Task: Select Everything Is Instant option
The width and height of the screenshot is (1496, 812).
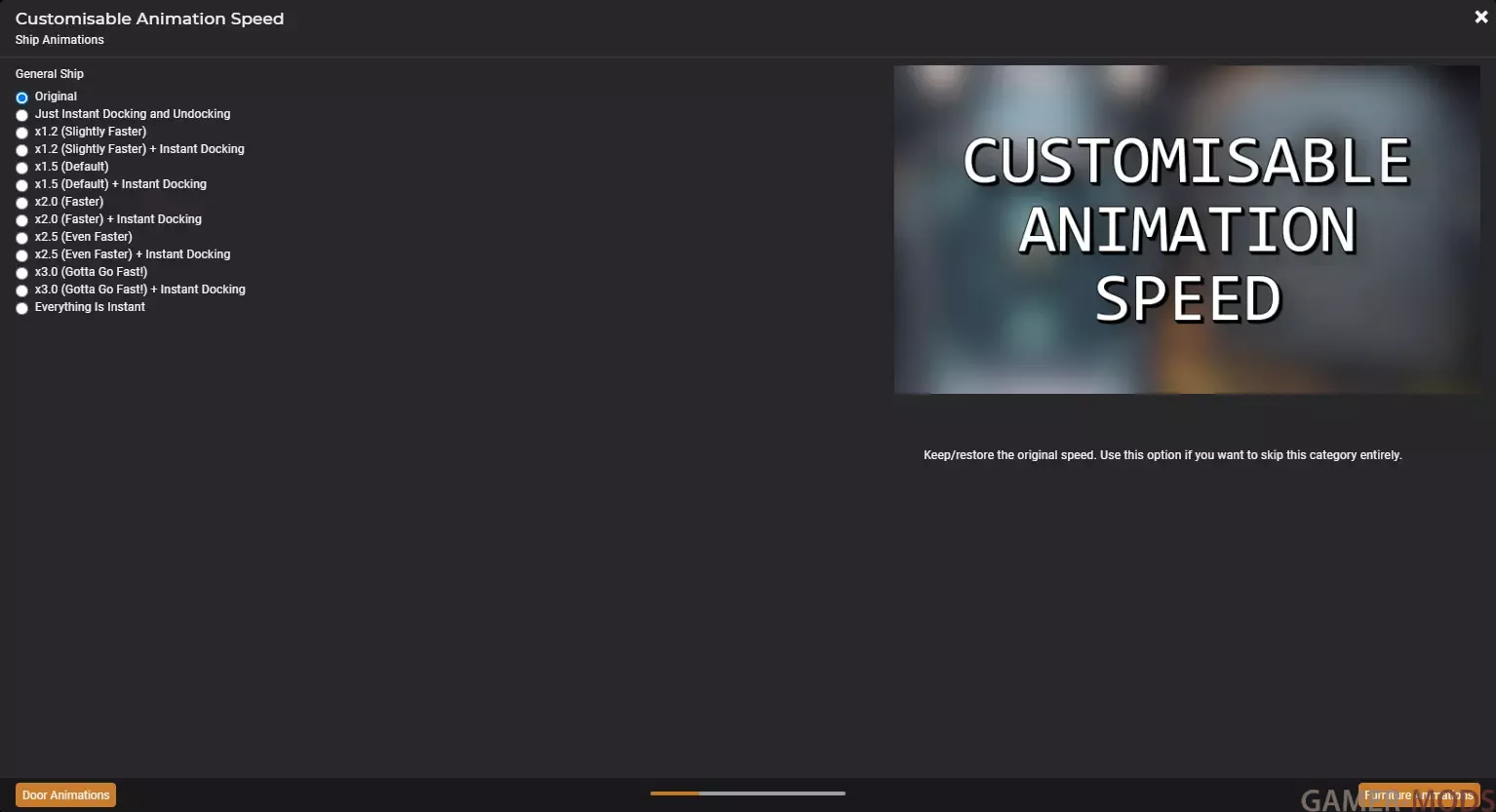Action: tap(21, 308)
